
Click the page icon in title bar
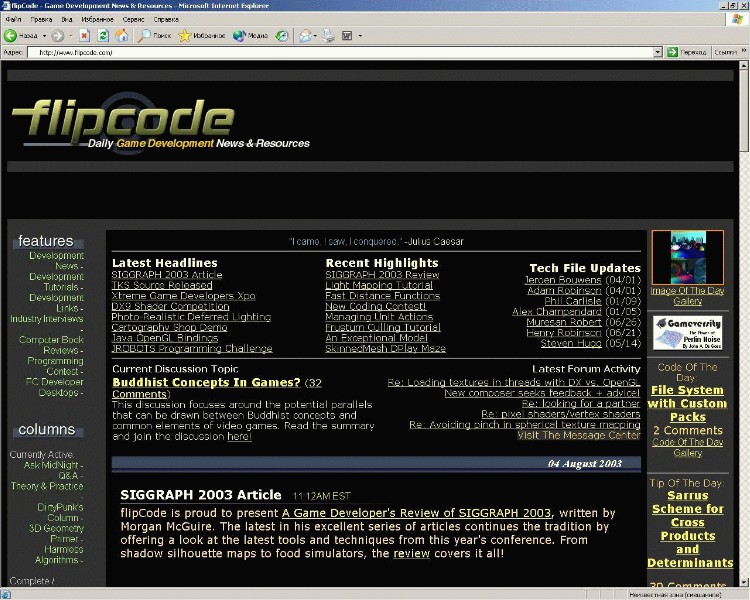click(6, 6)
